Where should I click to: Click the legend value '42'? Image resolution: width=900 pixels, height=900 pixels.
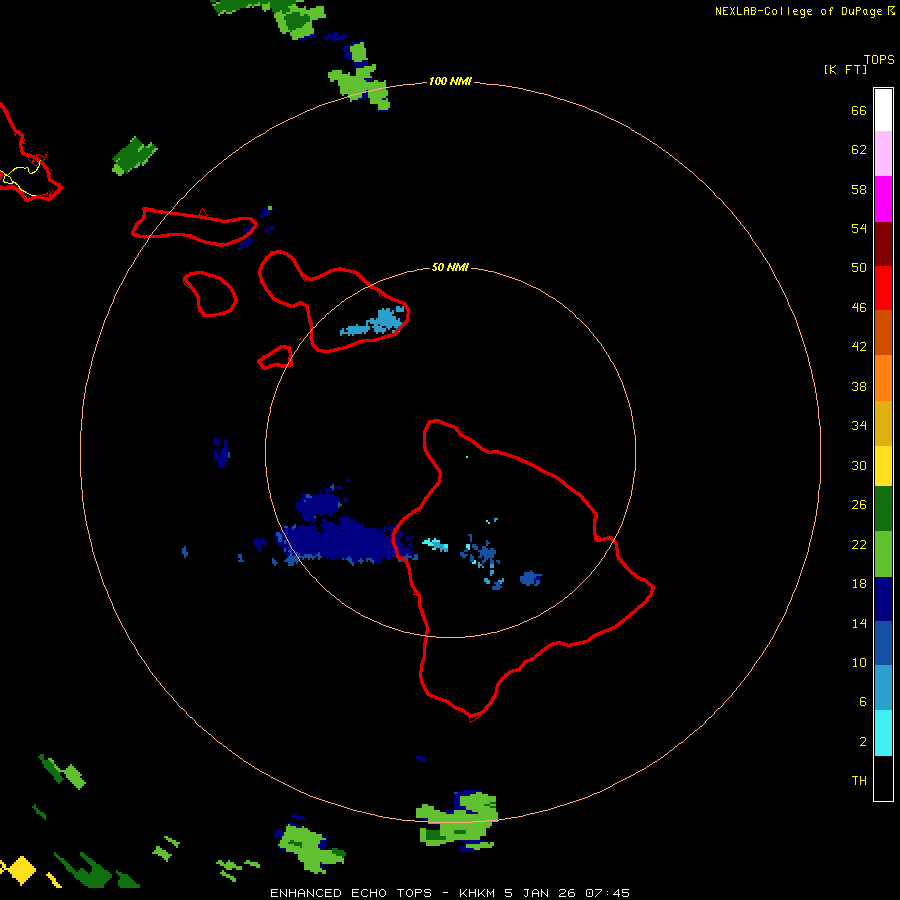[859, 347]
